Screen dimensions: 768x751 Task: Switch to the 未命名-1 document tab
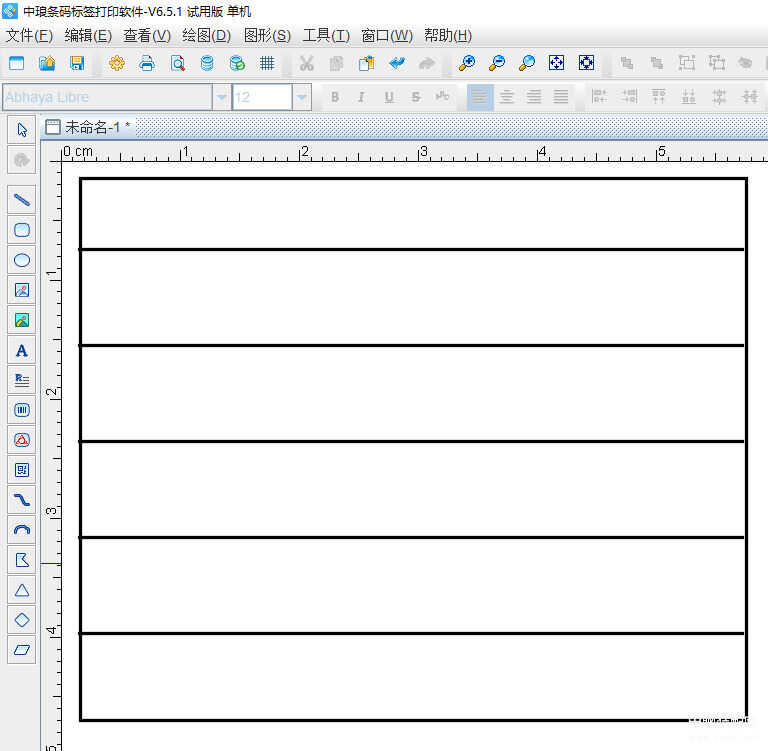click(88, 127)
